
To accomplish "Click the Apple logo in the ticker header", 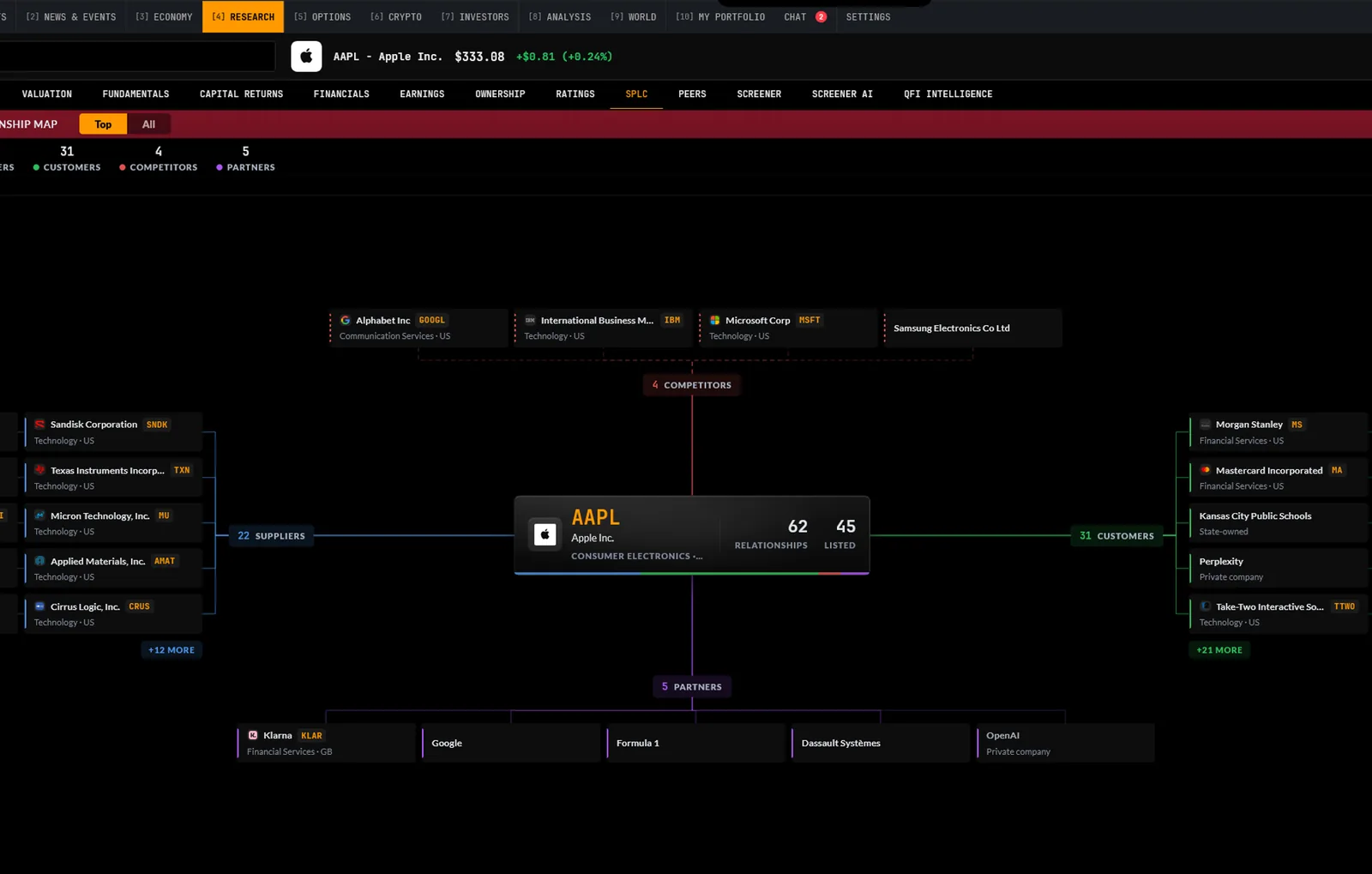I will pyautogui.click(x=306, y=57).
